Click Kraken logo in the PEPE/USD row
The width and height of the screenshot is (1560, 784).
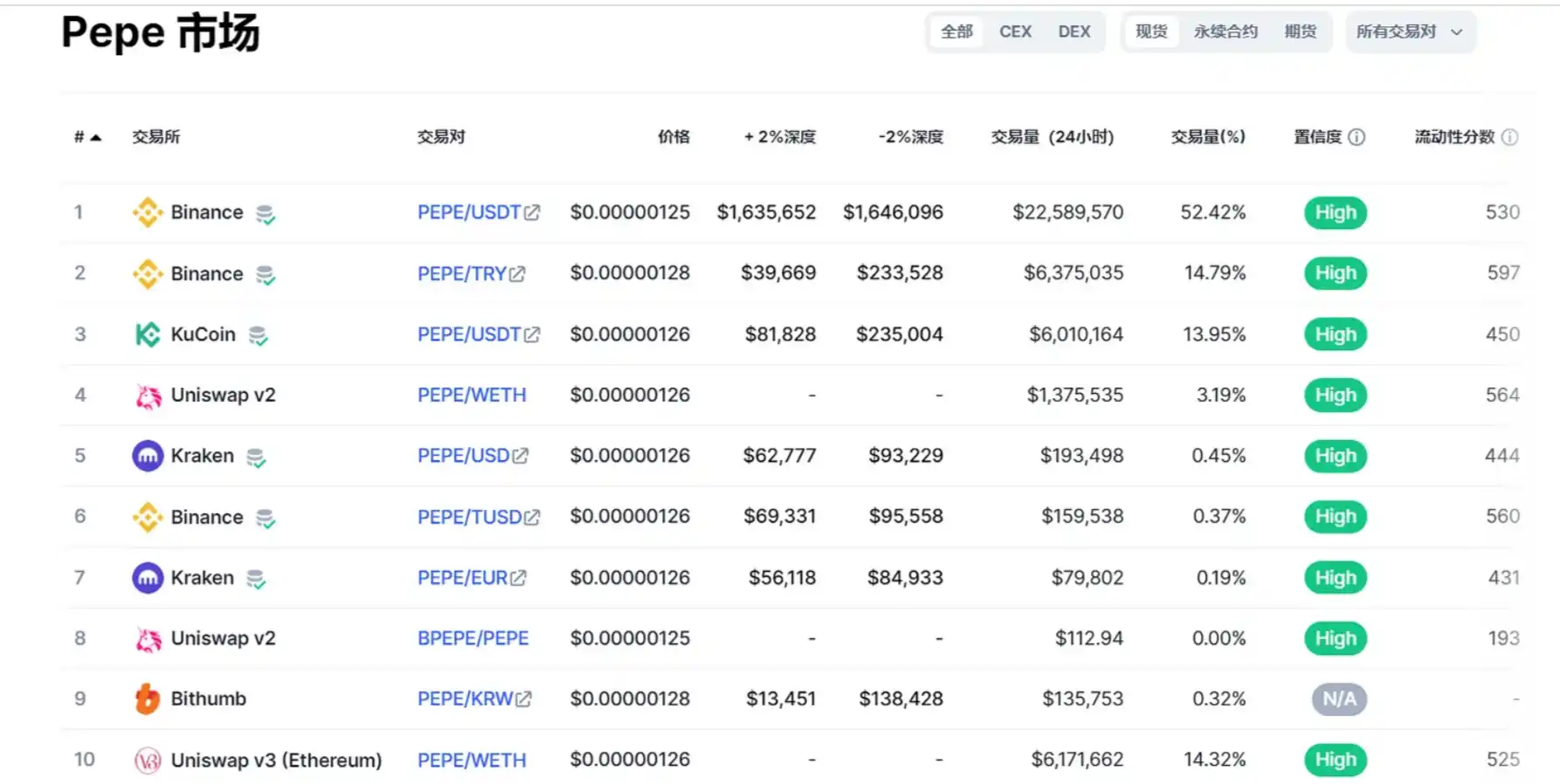pyautogui.click(x=148, y=456)
